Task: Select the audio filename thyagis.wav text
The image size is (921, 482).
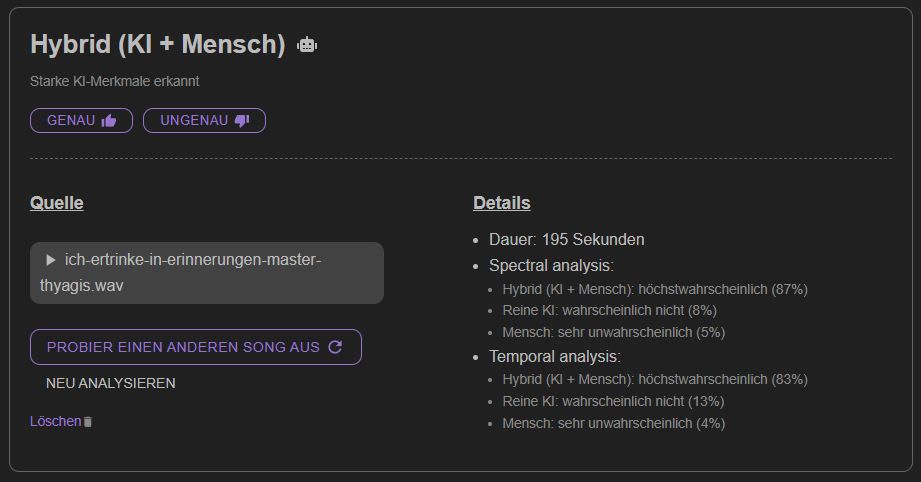Action: (x=82, y=286)
